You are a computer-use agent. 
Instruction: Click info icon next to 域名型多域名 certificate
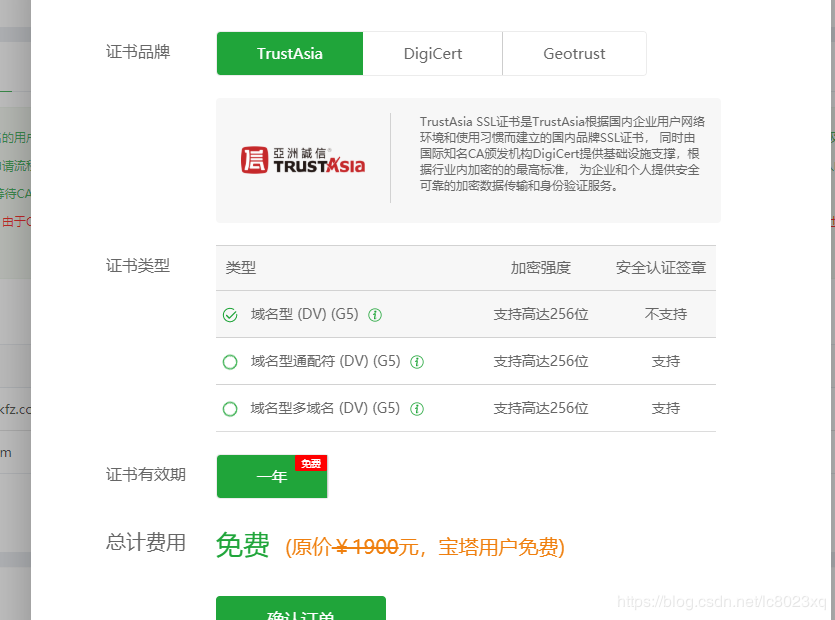pyautogui.click(x=417, y=408)
